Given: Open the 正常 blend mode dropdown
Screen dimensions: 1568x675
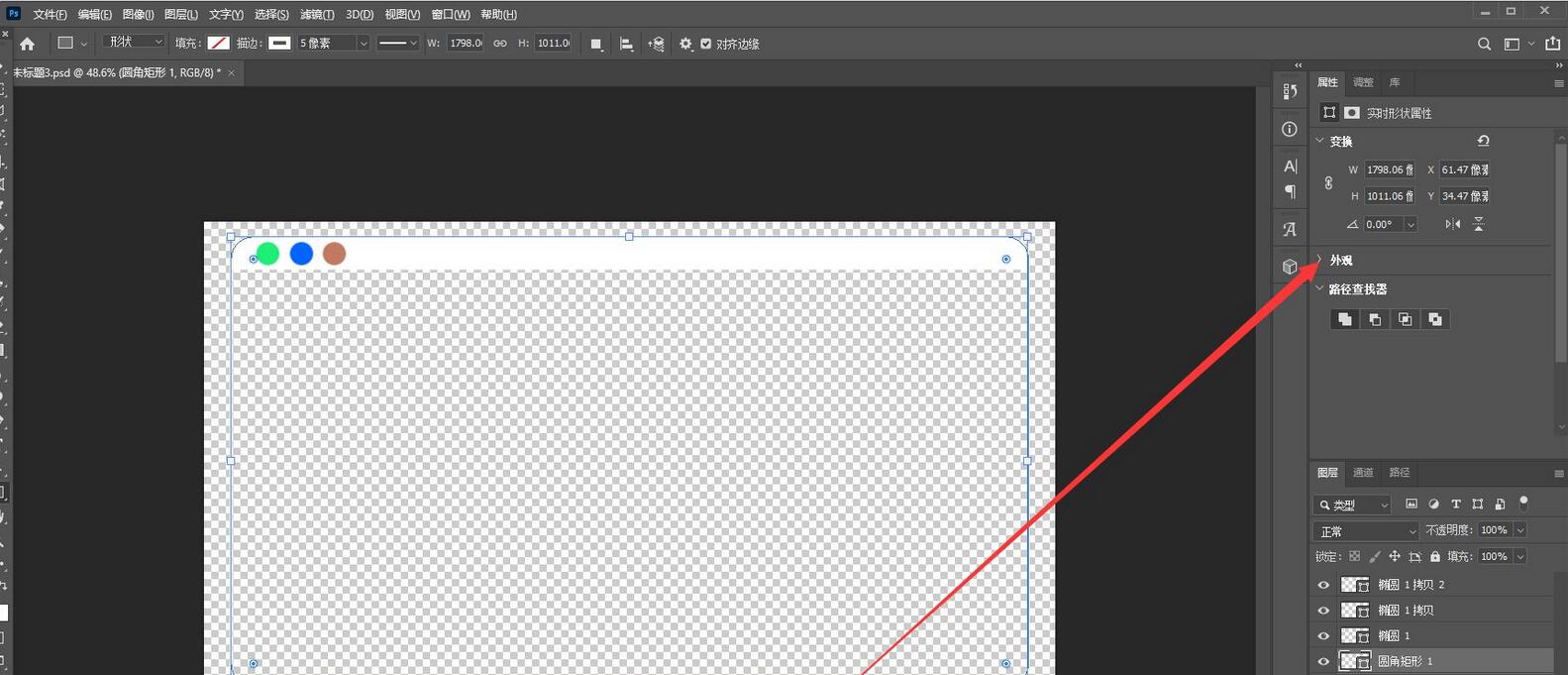Looking at the screenshot, I should (x=1366, y=531).
